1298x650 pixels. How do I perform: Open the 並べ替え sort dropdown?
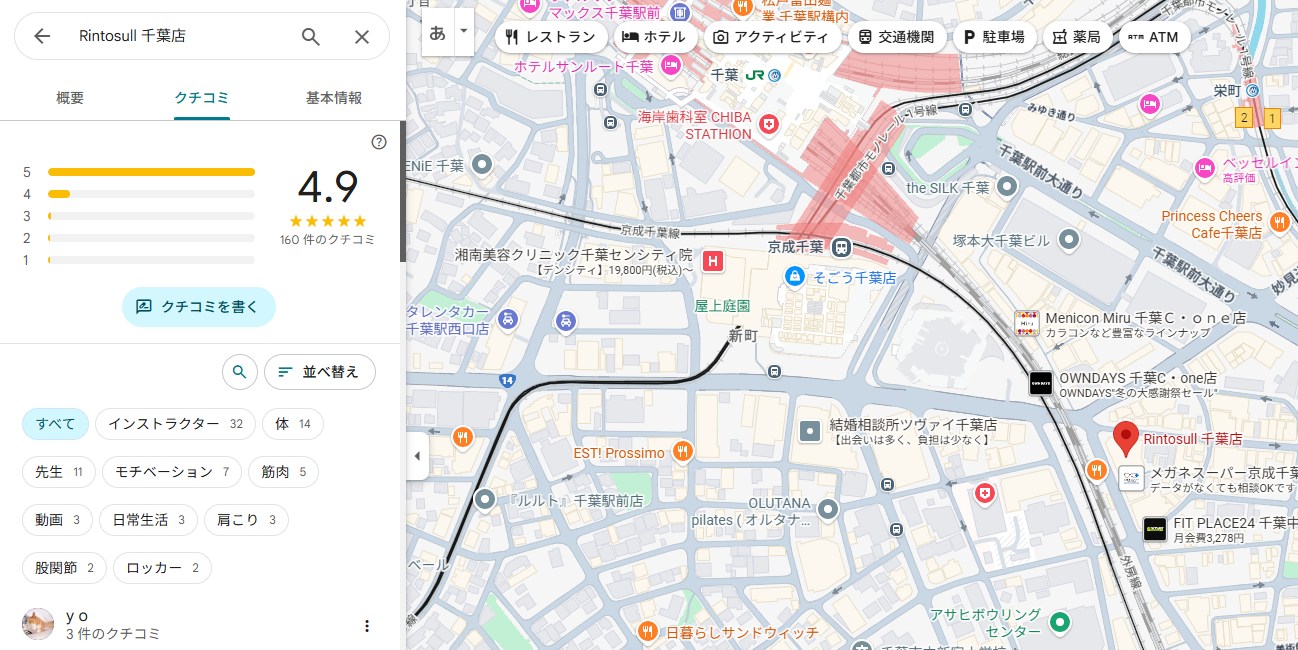[x=319, y=372]
